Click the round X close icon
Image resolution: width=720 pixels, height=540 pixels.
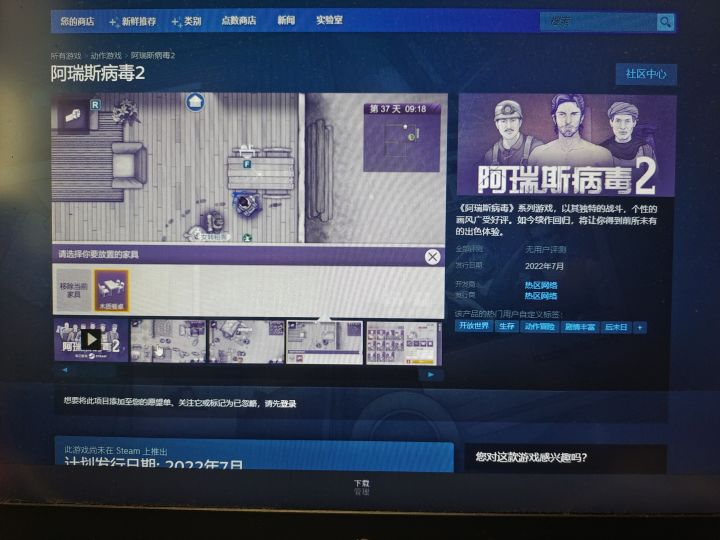(432, 257)
